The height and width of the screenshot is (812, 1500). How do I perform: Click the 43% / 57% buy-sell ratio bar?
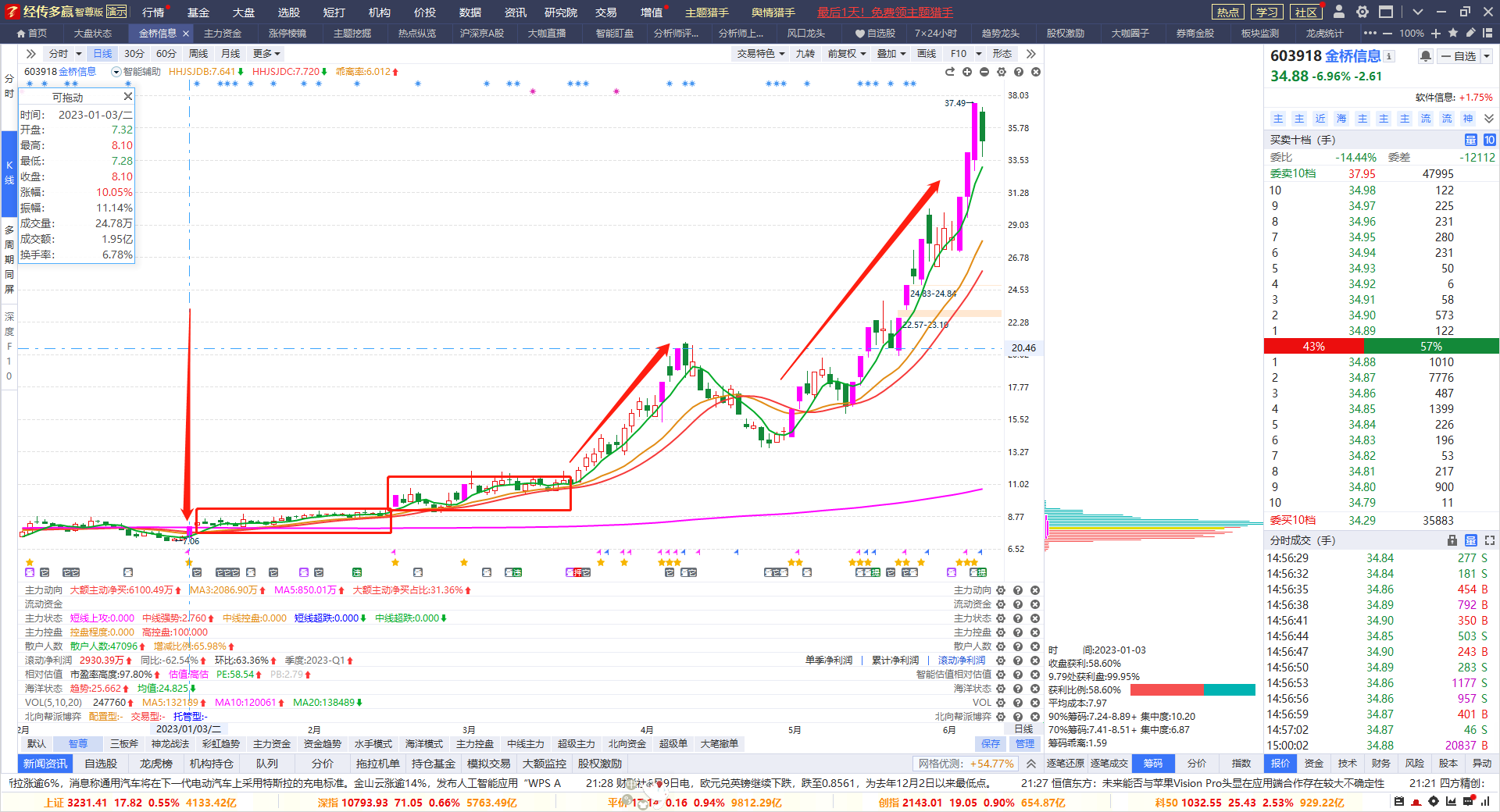tap(1381, 346)
